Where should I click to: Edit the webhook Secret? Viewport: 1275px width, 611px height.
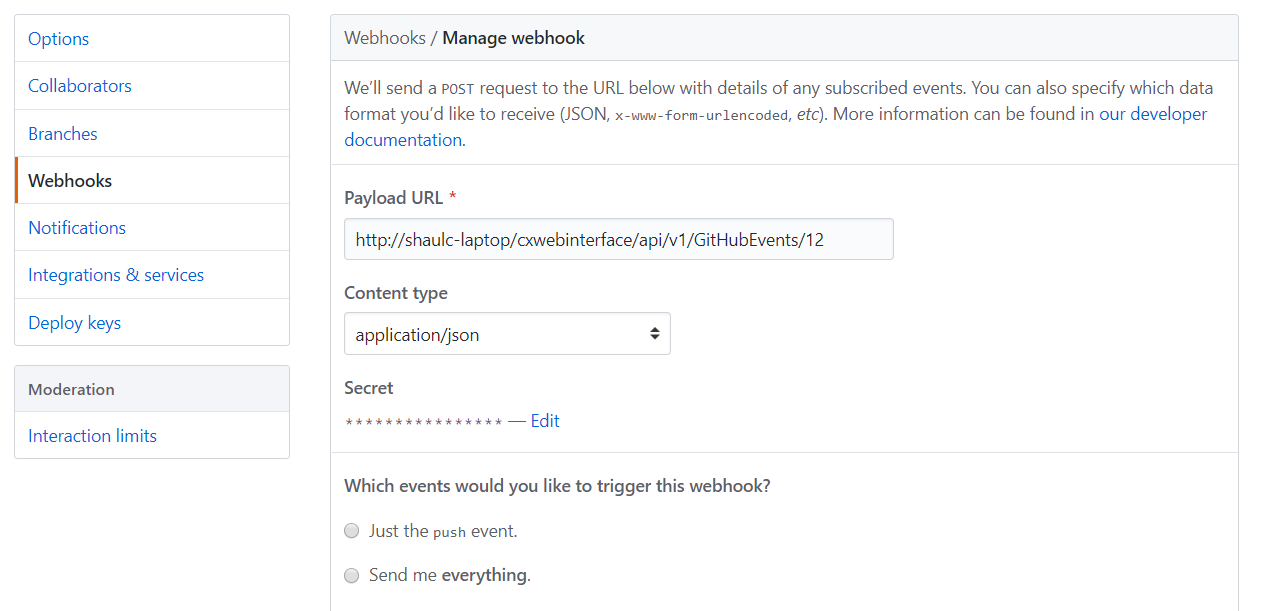(x=545, y=420)
